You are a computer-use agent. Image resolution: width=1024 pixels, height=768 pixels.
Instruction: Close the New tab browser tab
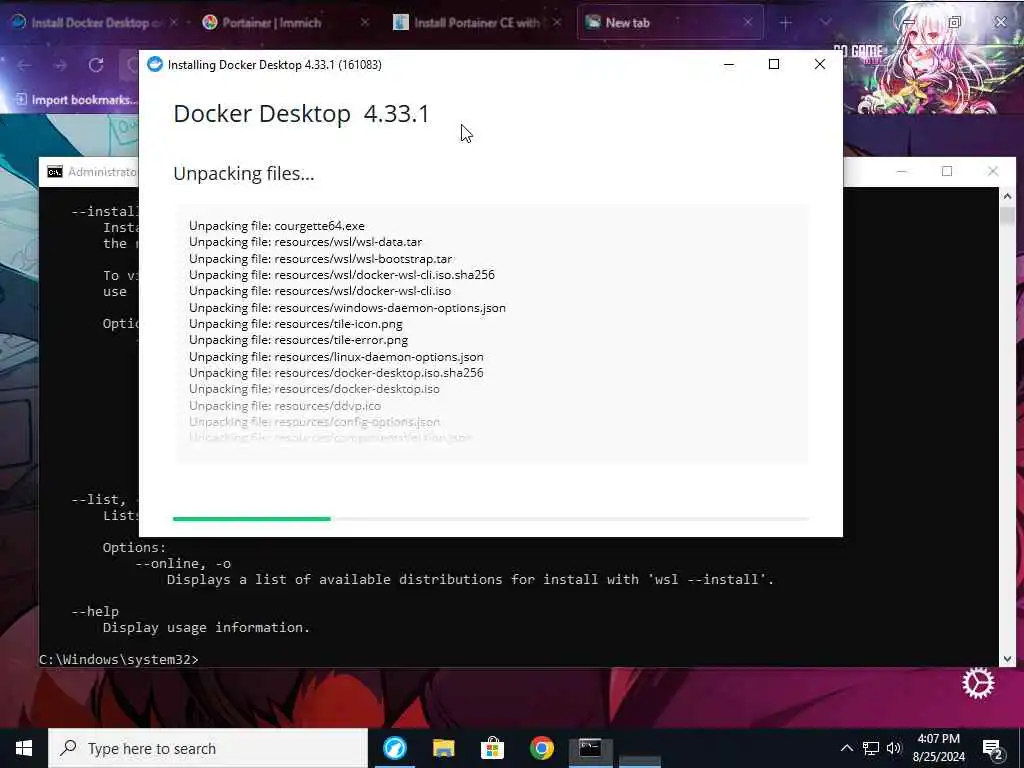click(x=748, y=22)
